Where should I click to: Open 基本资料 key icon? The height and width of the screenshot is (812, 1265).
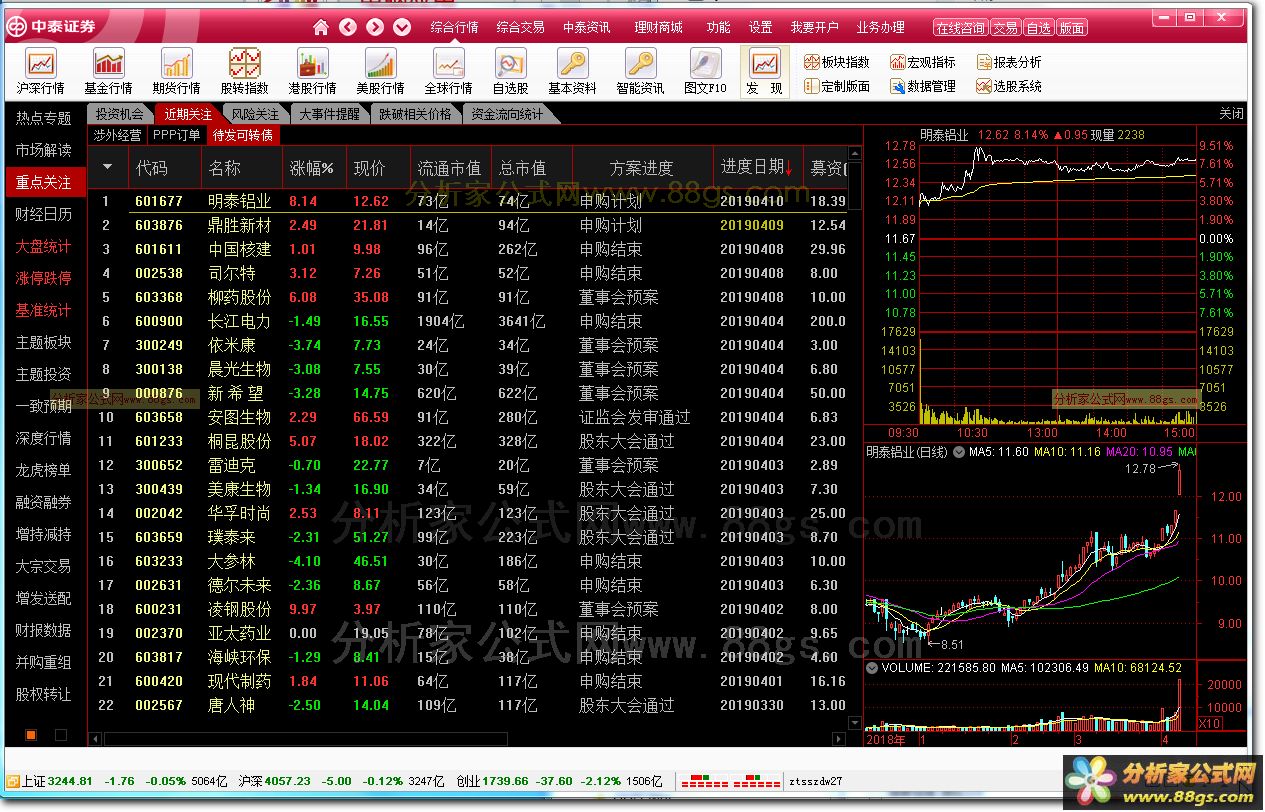[572, 73]
